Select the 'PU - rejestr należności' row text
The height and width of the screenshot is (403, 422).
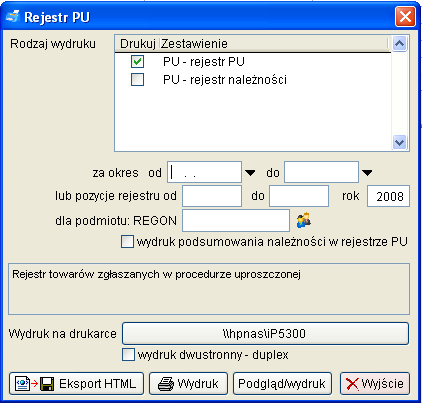point(225,80)
